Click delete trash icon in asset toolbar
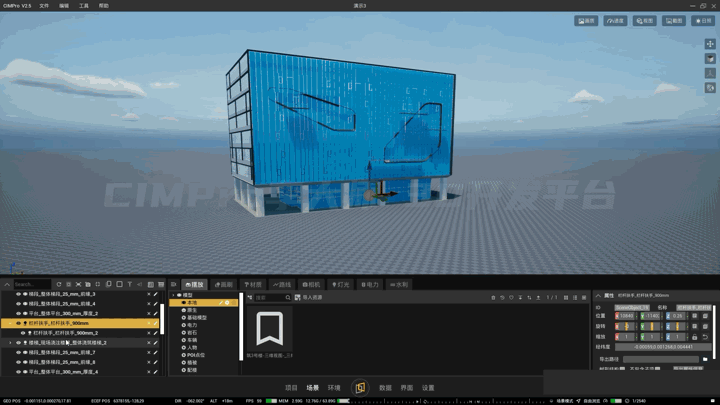Screen dimensions: 720x405 point(493,298)
